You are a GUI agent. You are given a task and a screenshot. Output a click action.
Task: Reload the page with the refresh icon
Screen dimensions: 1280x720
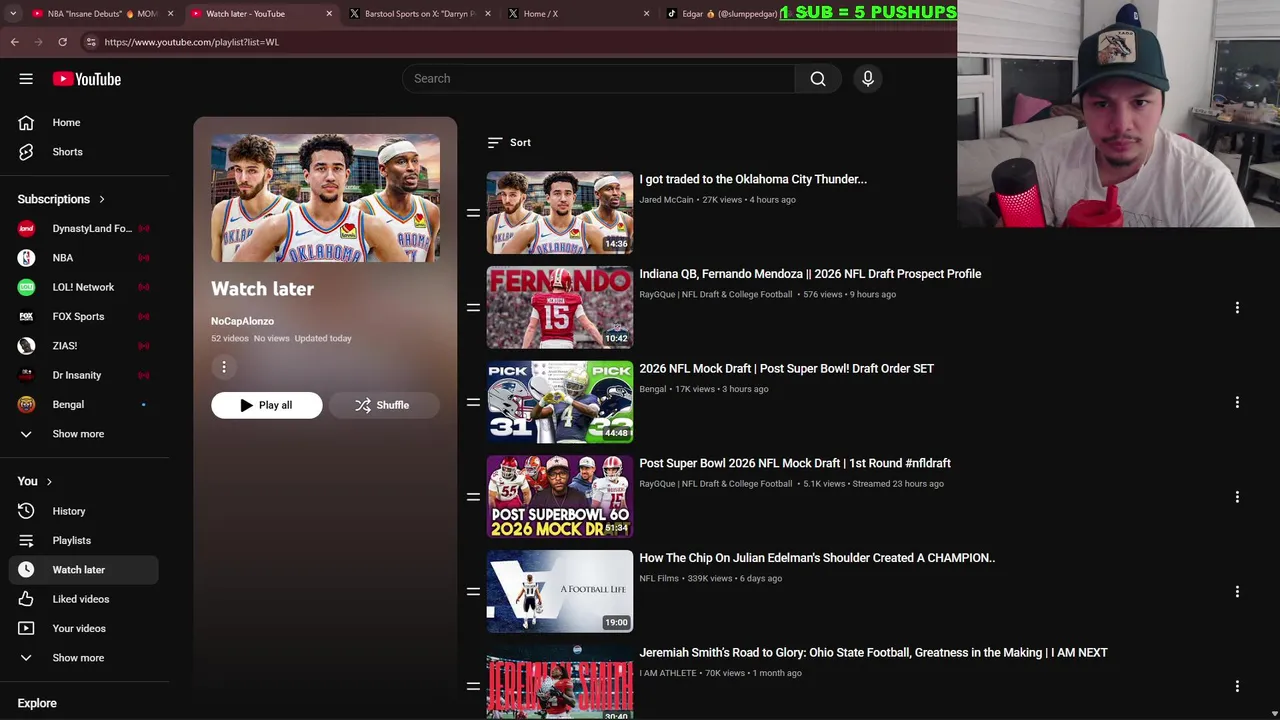coord(62,42)
